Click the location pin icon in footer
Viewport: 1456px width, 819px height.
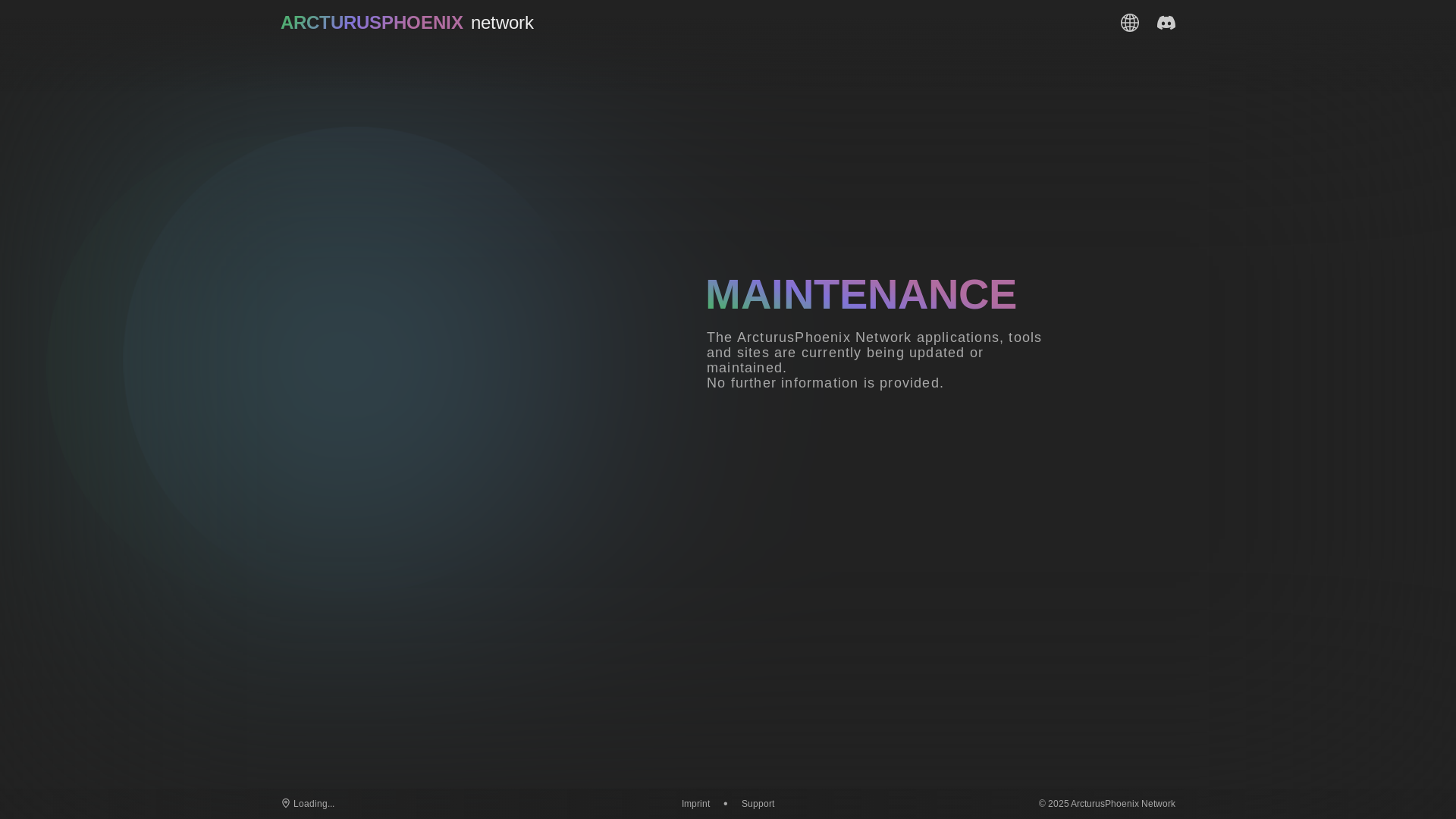[286, 803]
